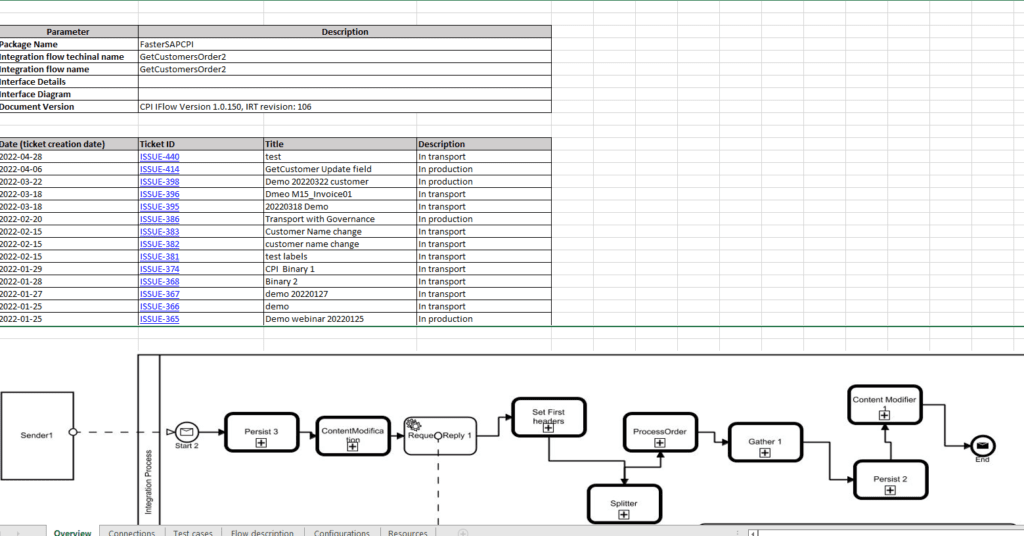Select the 'CPI Binary 1' title cell
1024x536 pixels.
point(340,269)
